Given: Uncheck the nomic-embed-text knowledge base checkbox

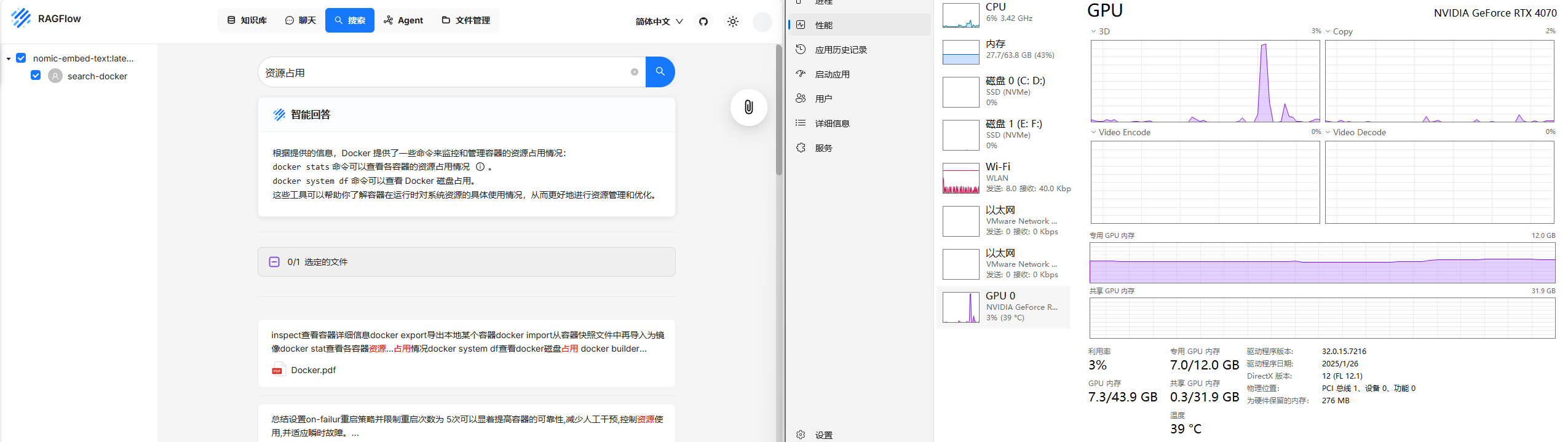Looking at the screenshot, I should pyautogui.click(x=21, y=58).
